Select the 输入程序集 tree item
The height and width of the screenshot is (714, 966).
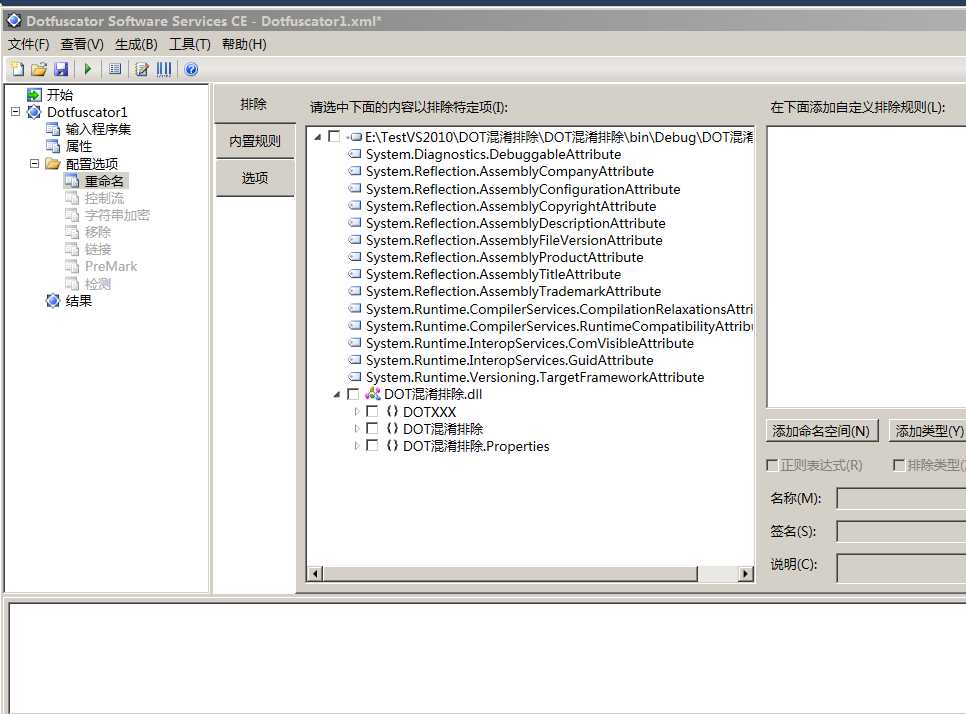pyautogui.click(x=98, y=129)
